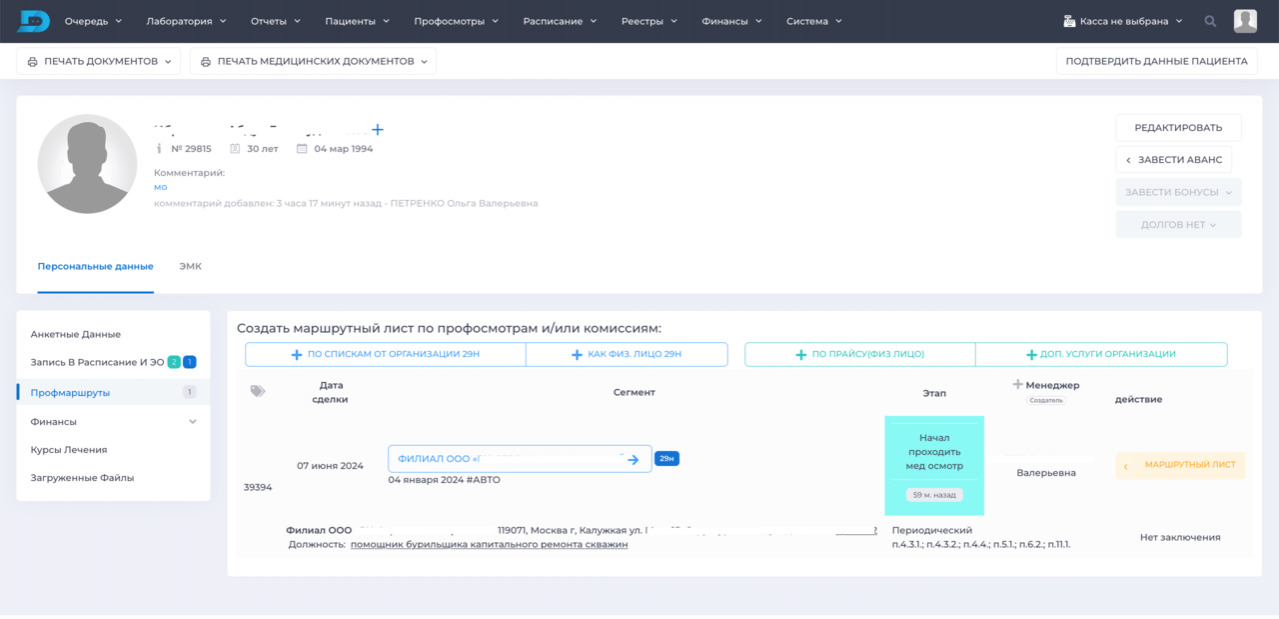Click the помощник бурильщика position link
This screenshot has height=619, width=1279.
tap(489, 545)
